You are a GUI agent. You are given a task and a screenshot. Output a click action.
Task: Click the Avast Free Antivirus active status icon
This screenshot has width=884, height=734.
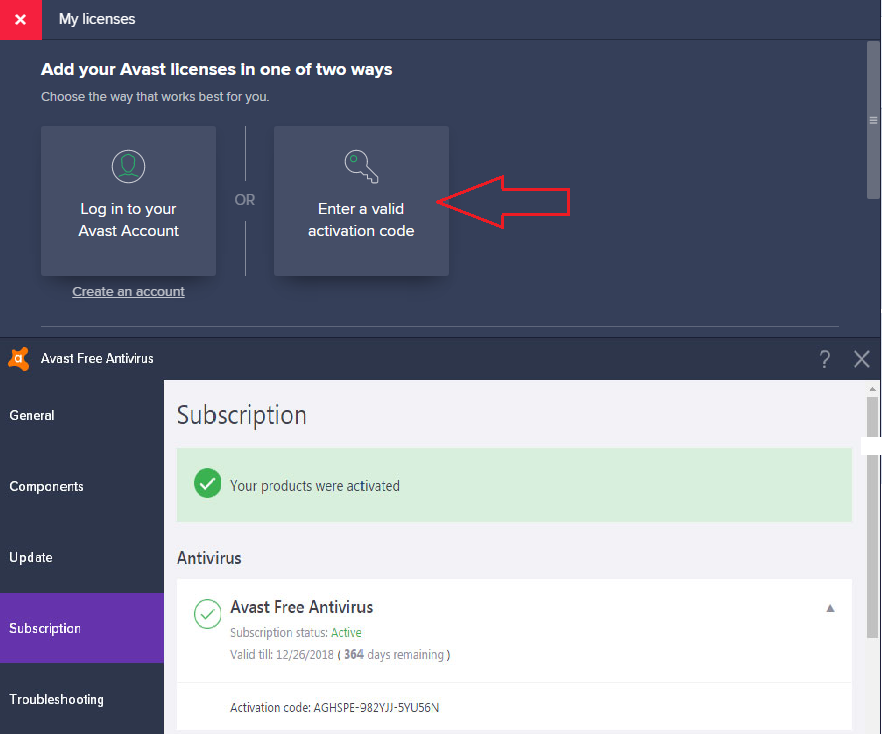tap(207, 614)
